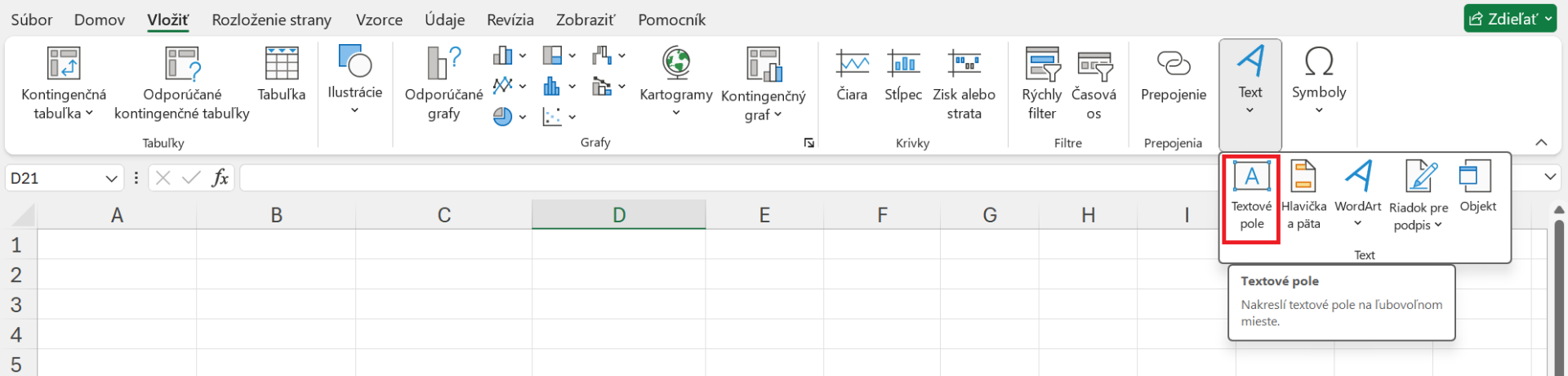Click the vertical scrollbar up arrow

click(1558, 210)
